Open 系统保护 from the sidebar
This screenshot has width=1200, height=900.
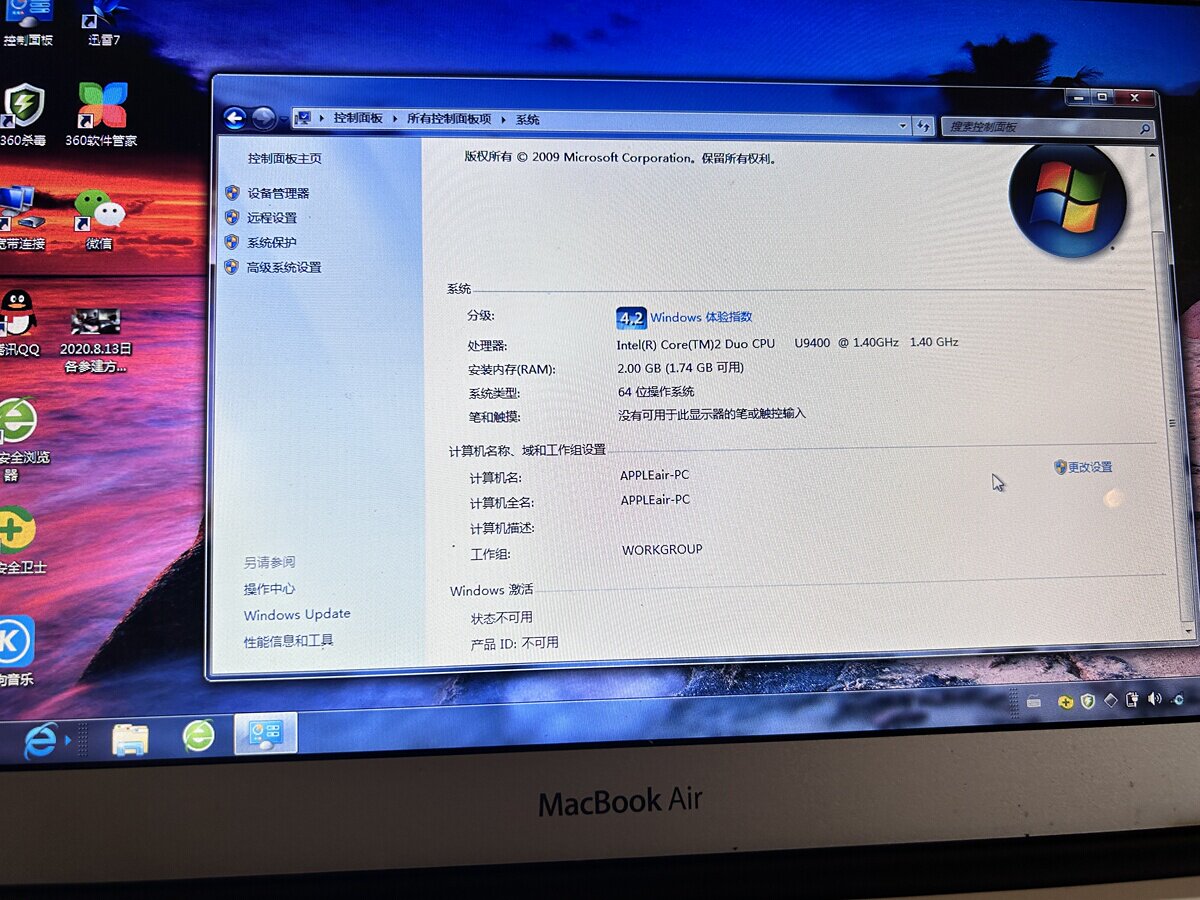[272, 242]
